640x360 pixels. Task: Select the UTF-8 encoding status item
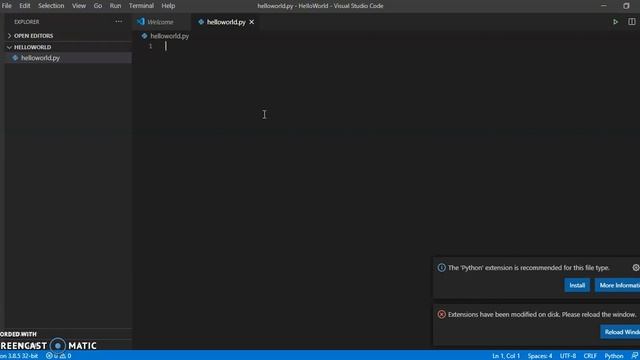[x=568, y=356]
